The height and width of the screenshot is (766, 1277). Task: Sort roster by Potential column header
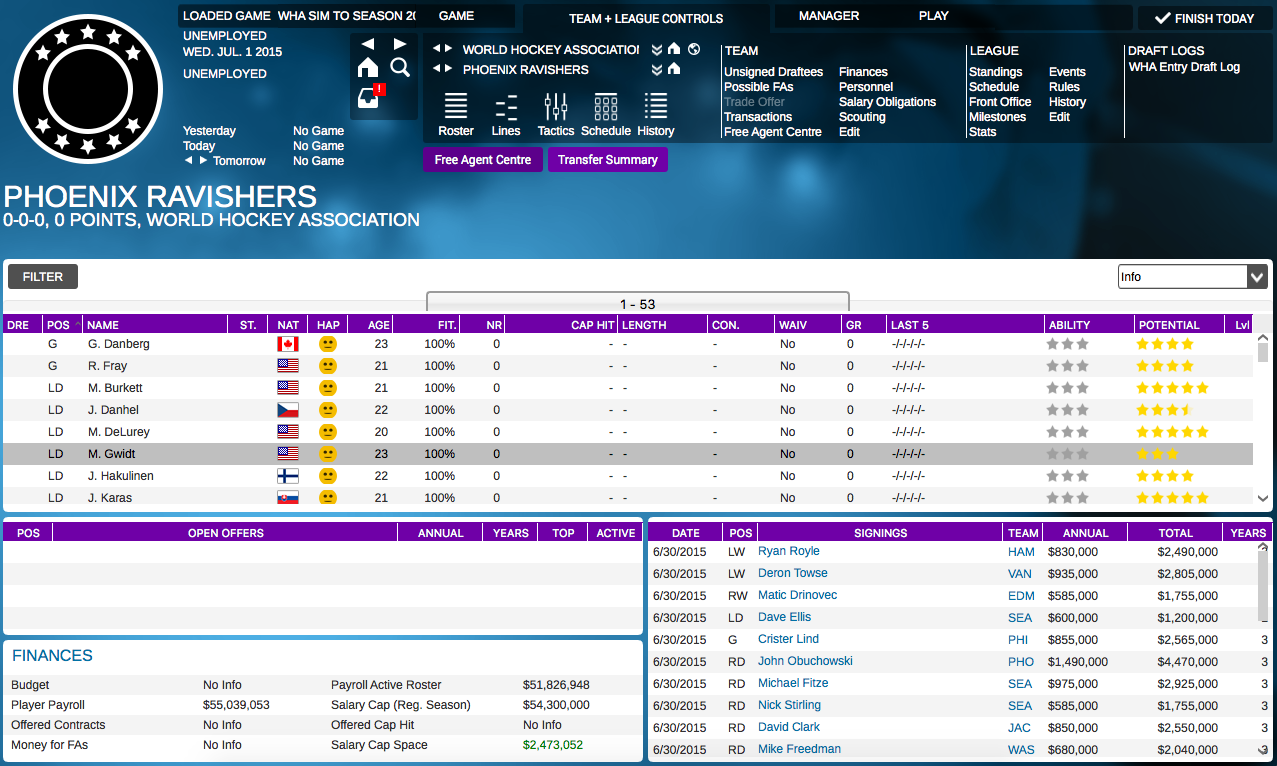(1168, 325)
